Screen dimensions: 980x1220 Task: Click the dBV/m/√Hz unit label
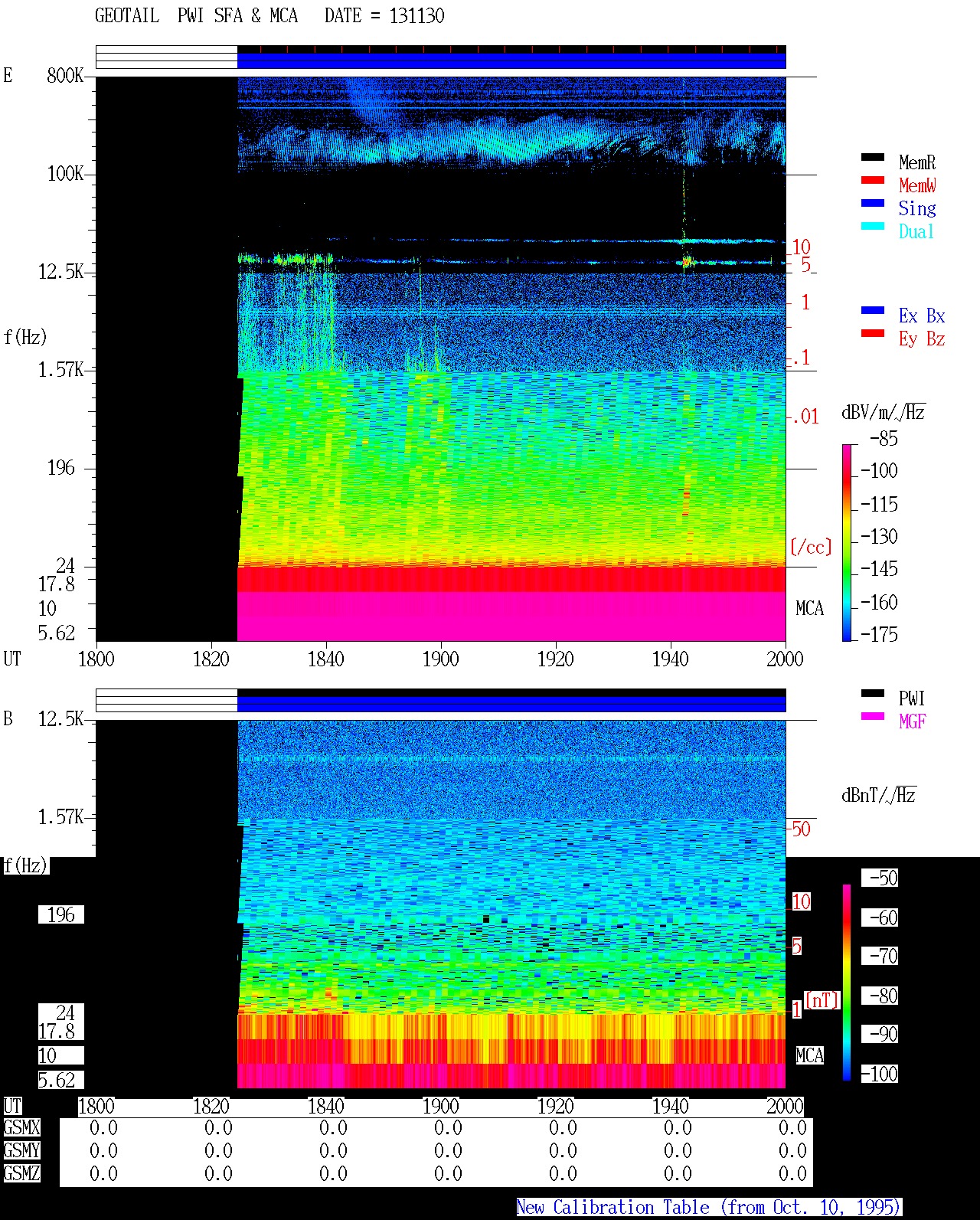pyautogui.click(x=884, y=412)
